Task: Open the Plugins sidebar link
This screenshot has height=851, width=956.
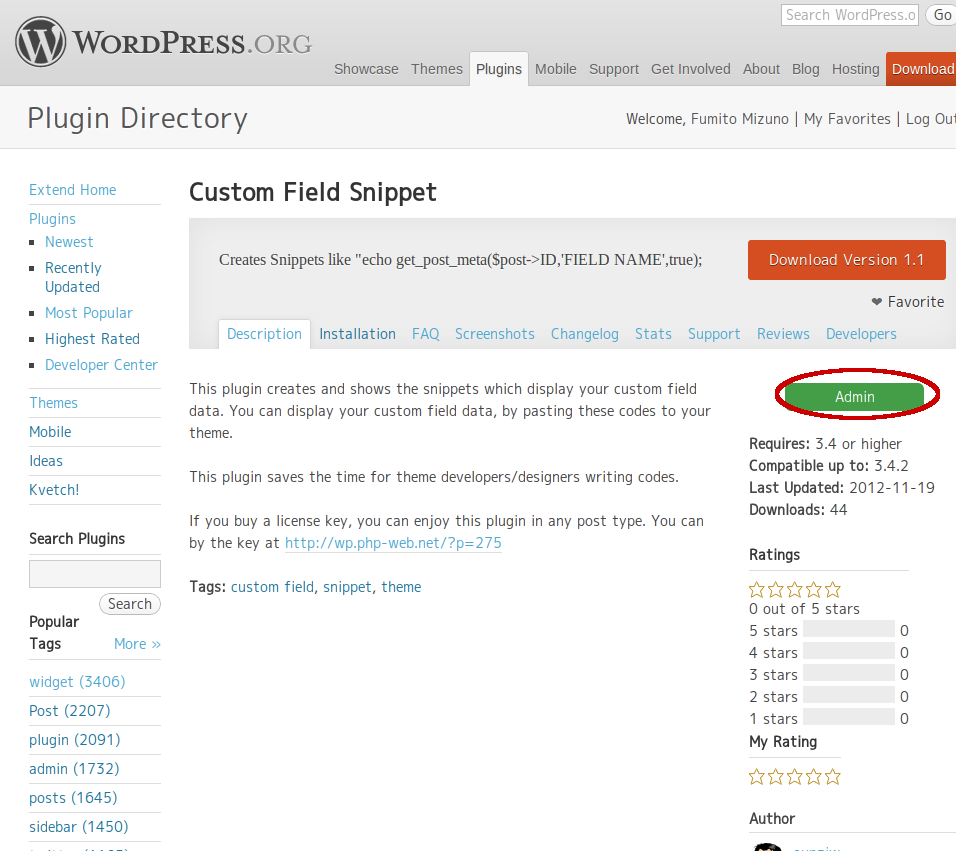Action: 52,219
